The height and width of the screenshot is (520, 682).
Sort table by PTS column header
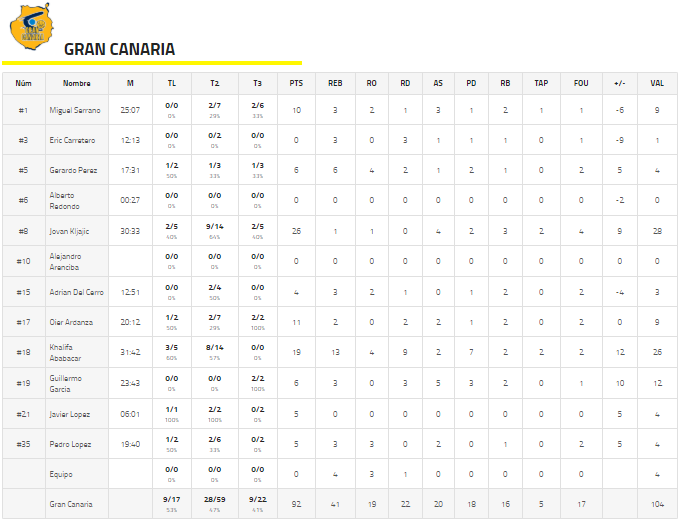pos(296,83)
